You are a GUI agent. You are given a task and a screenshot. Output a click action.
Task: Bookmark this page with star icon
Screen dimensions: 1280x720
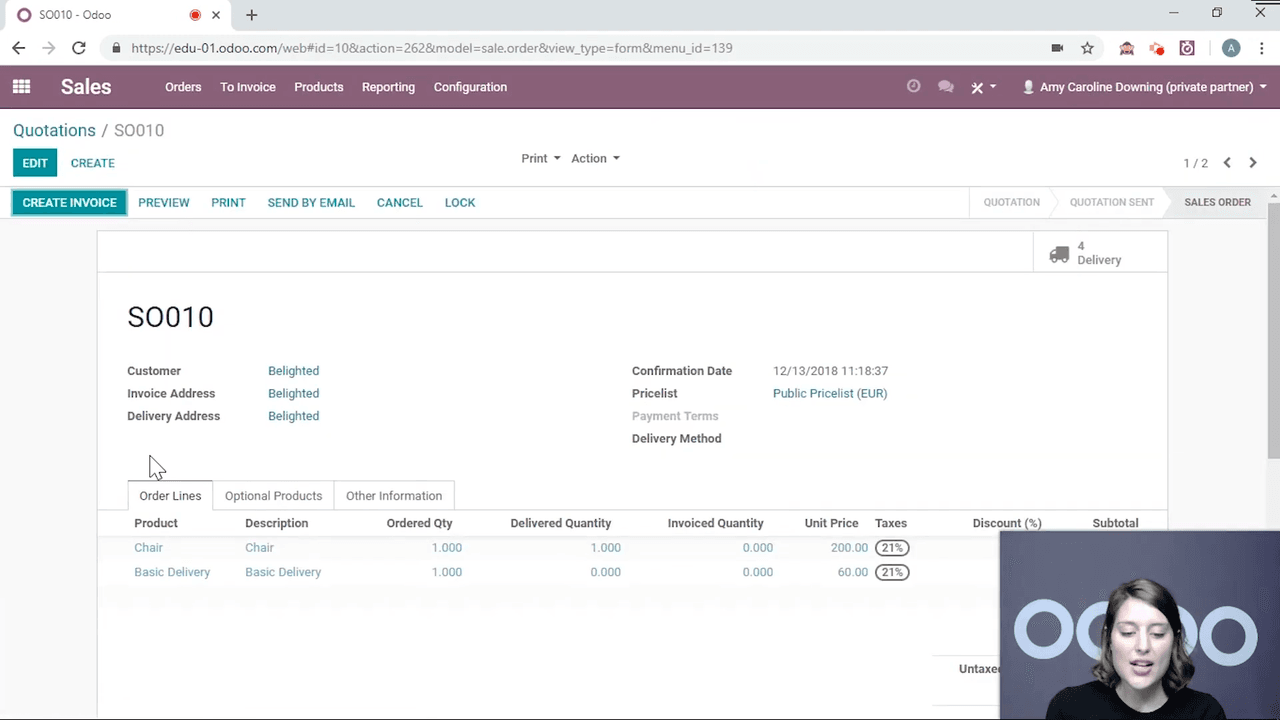(x=1087, y=48)
